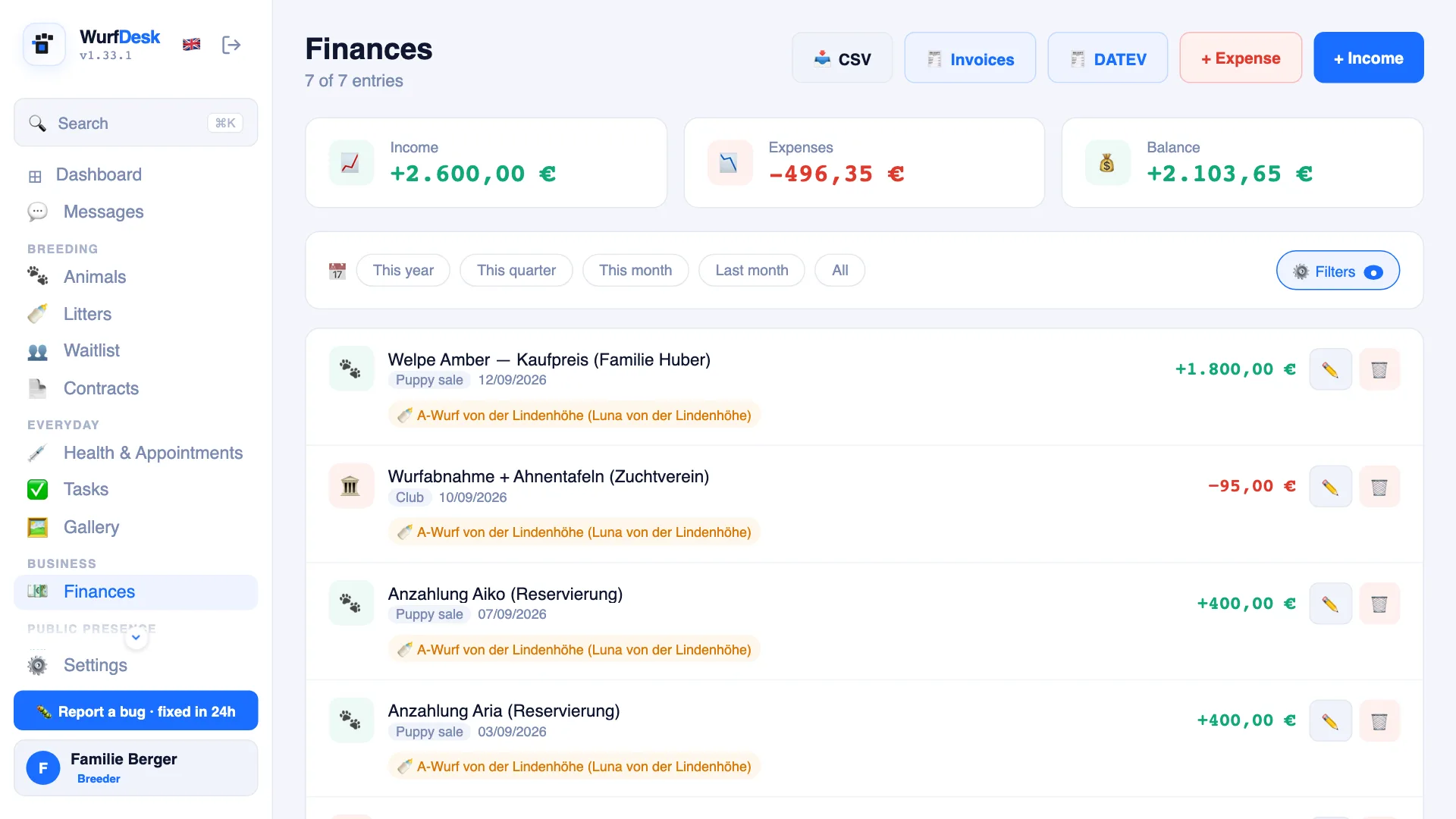Toggle the Filters panel
The image size is (1456, 819).
[1338, 271]
